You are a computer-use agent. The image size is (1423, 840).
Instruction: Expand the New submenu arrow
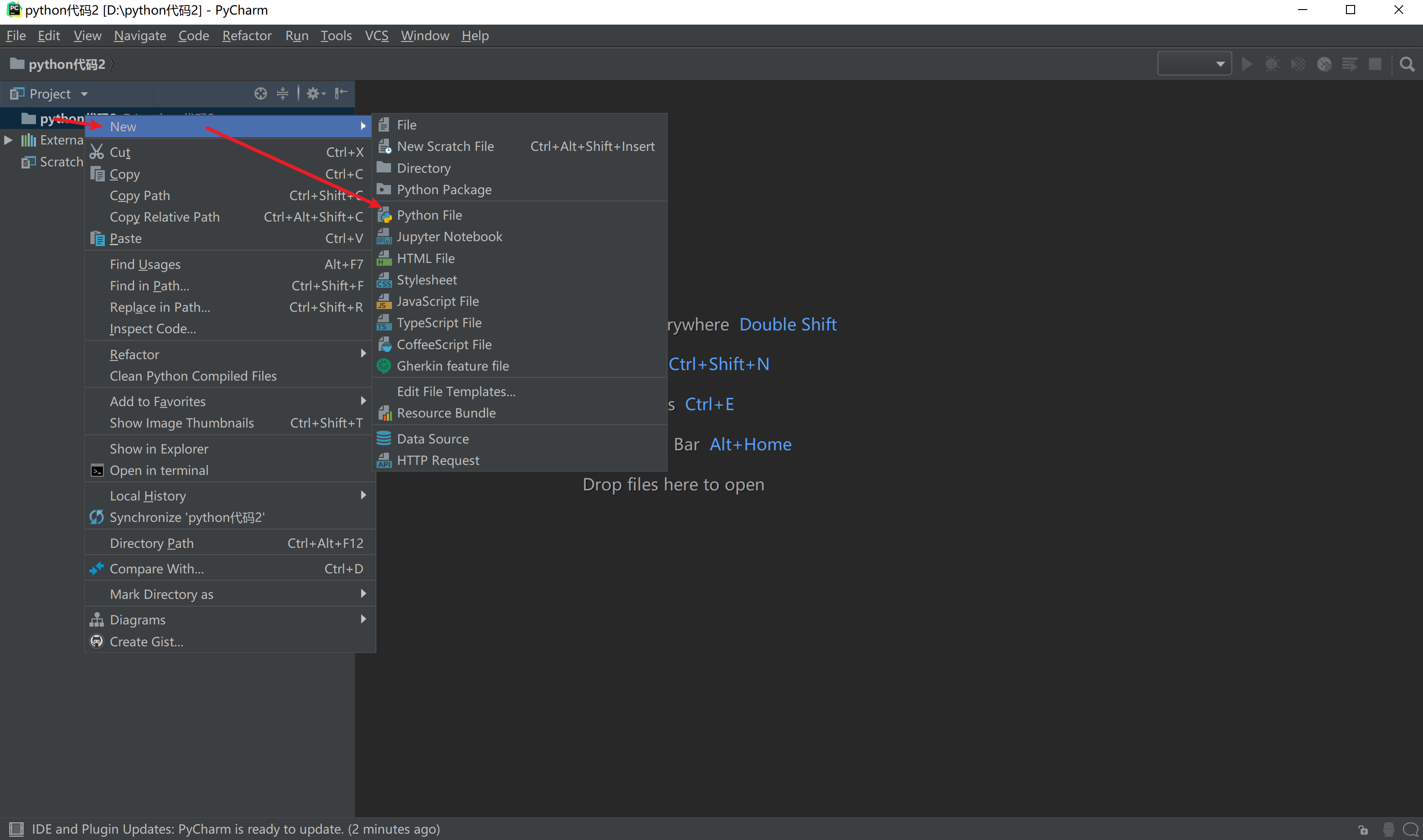point(363,126)
